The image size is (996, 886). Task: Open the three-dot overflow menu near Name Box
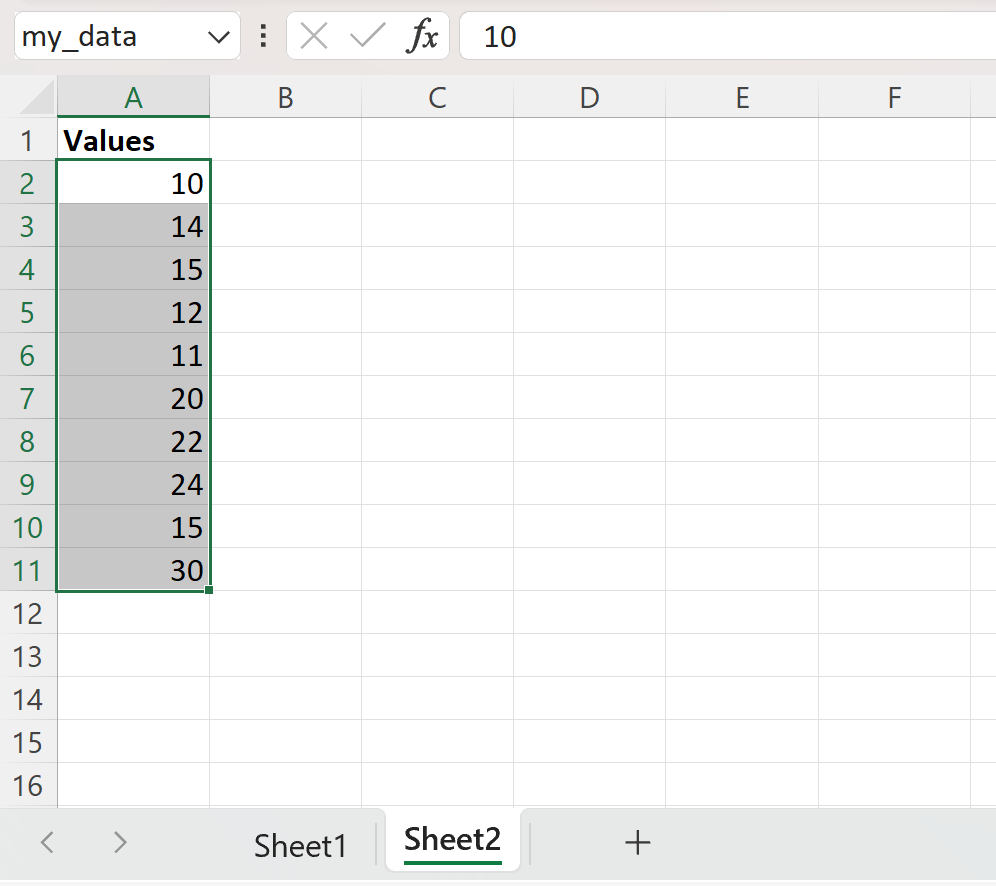point(262,36)
